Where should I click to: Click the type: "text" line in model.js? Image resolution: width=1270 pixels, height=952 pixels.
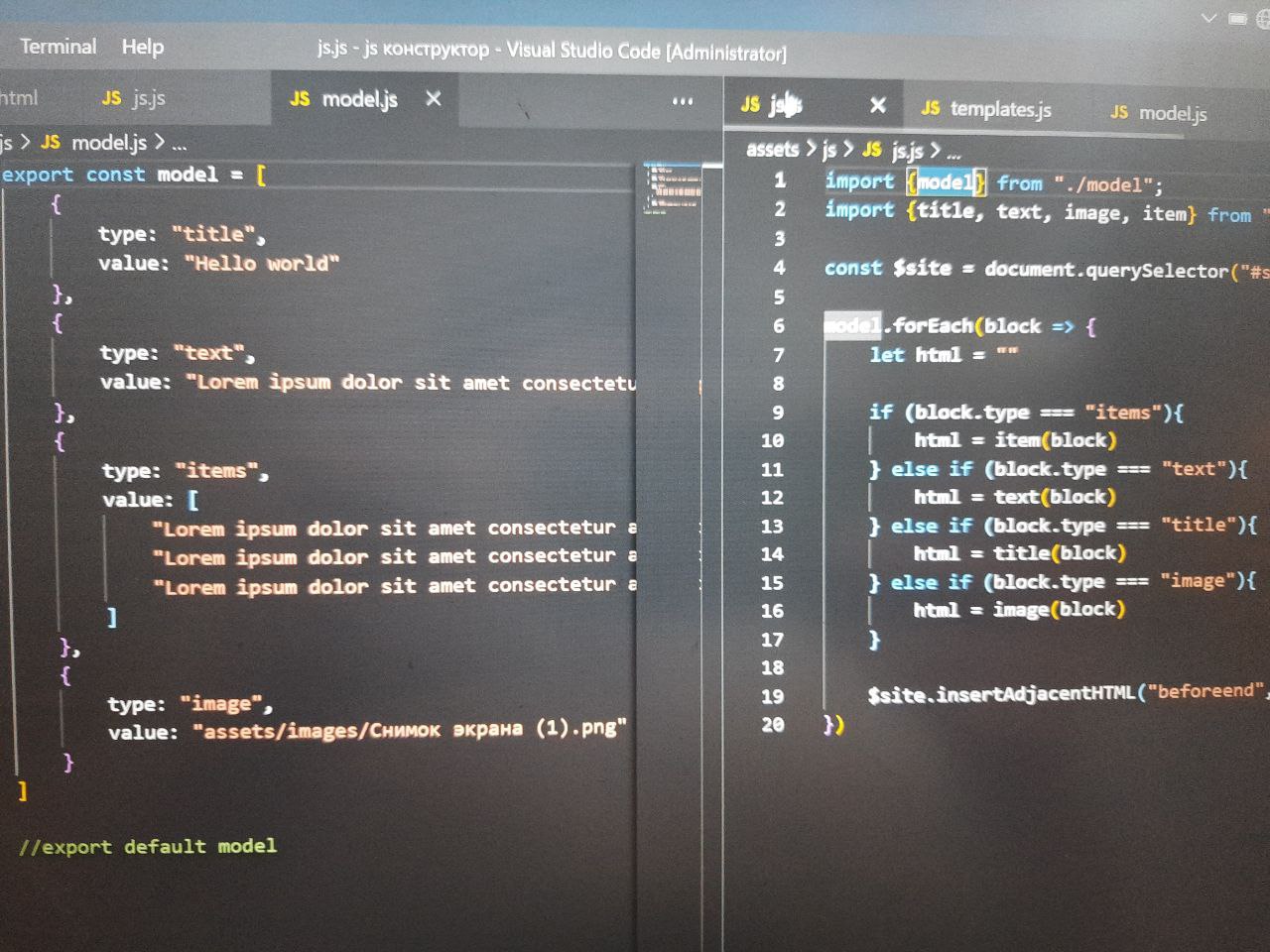(177, 353)
